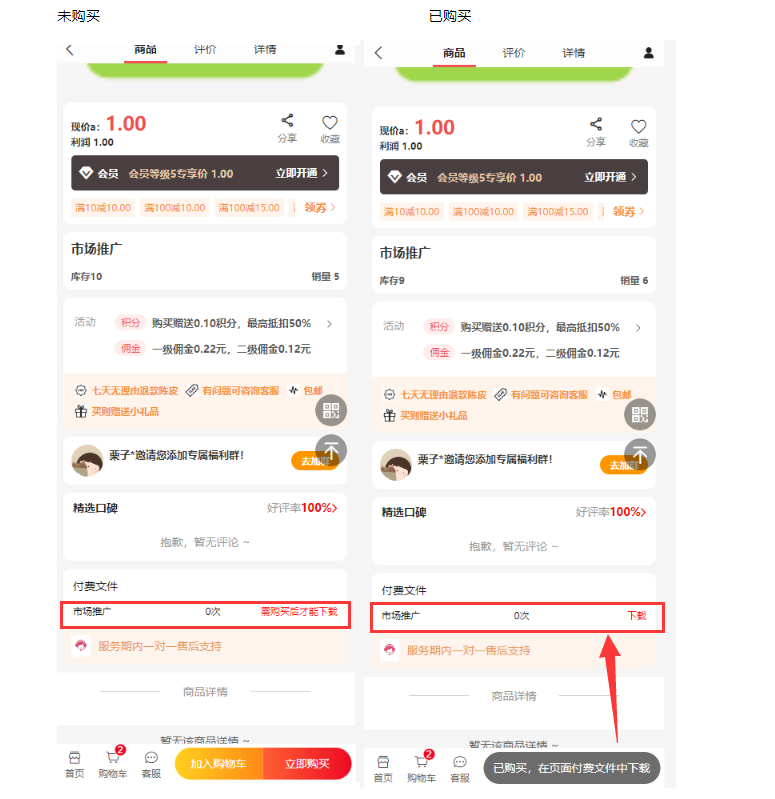Open 客服 chat icon in right bottom bar
This screenshot has height=799, width=775.
(460, 762)
